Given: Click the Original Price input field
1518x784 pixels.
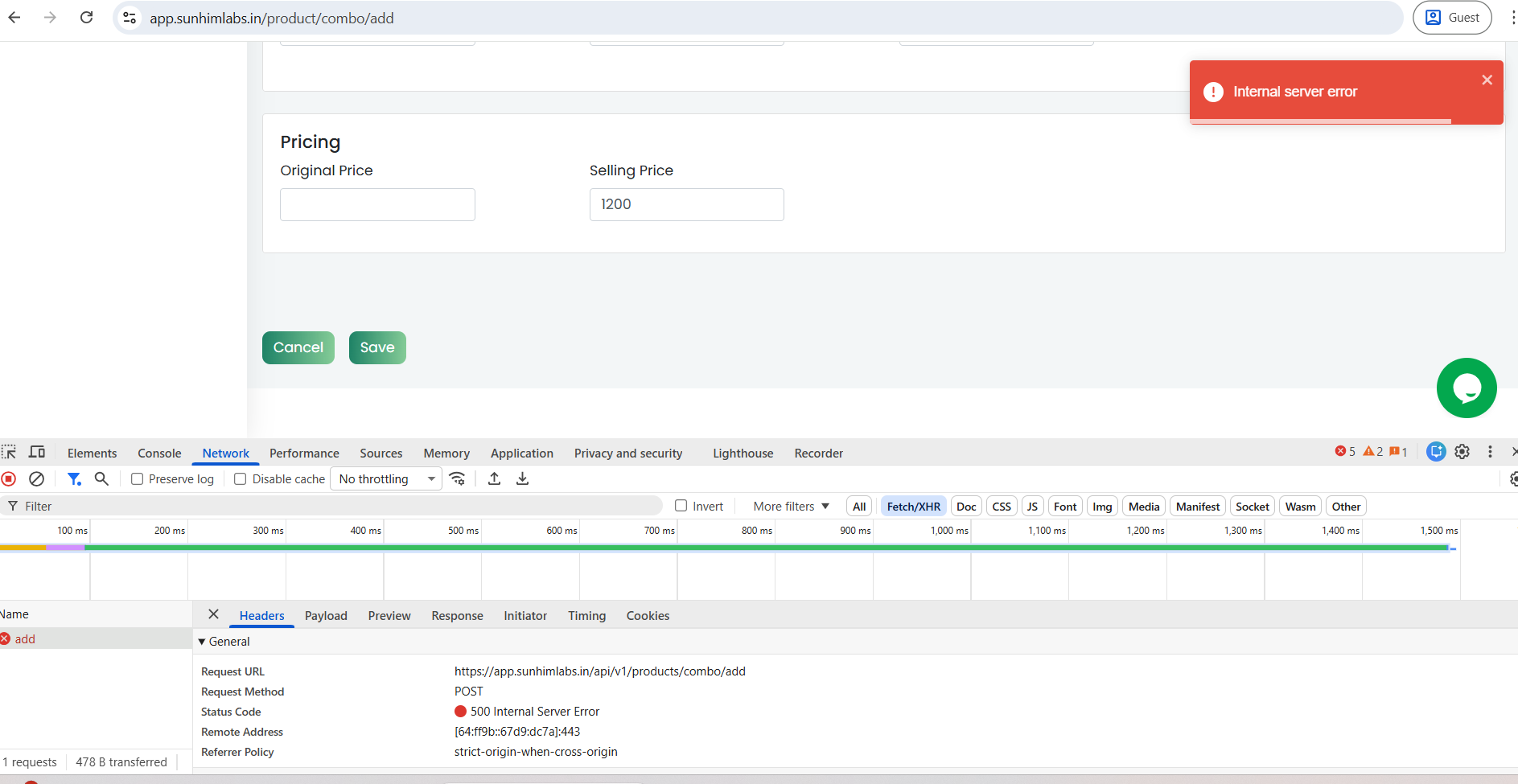Looking at the screenshot, I should click(377, 204).
